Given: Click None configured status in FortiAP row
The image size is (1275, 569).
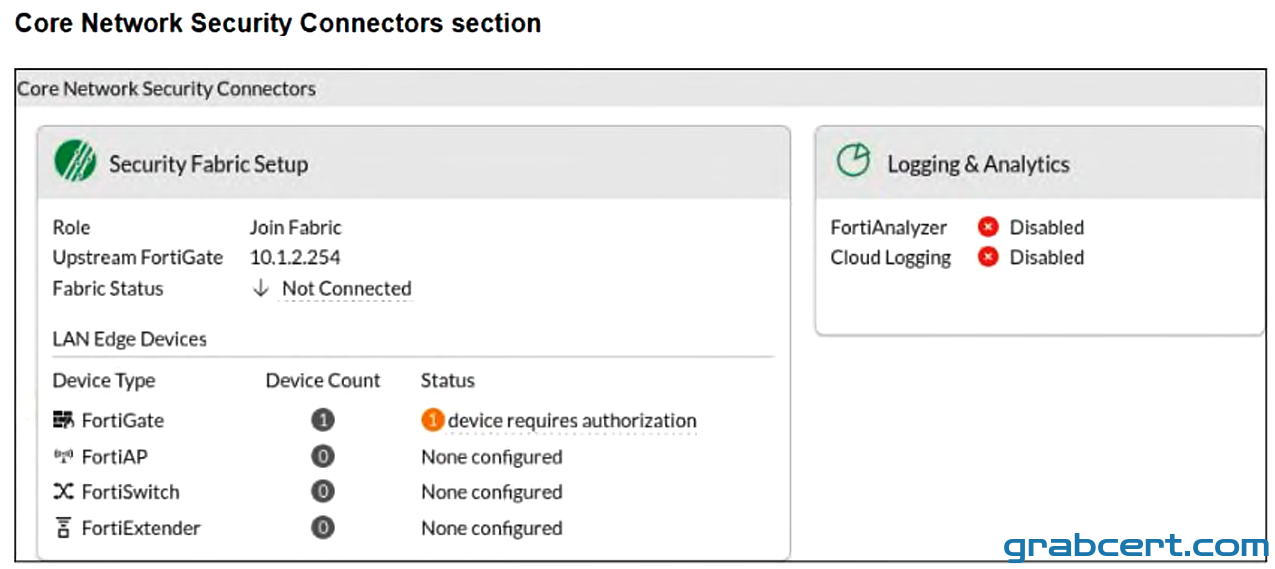Looking at the screenshot, I should 492,456.
